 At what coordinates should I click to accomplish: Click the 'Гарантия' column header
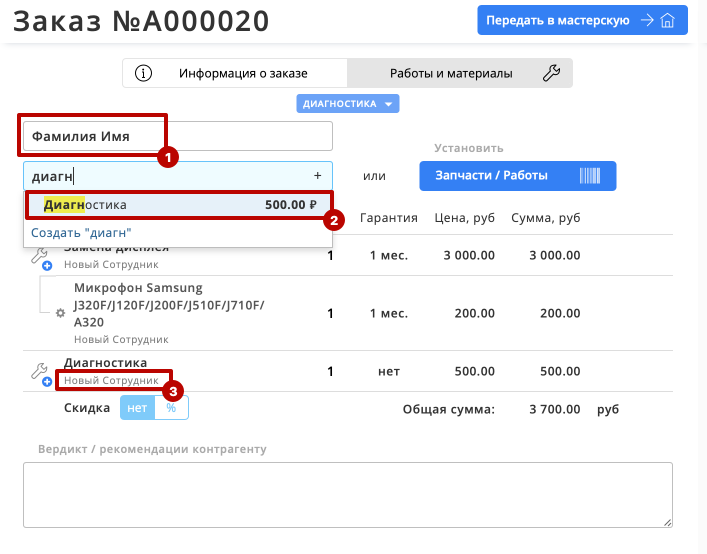(389, 218)
